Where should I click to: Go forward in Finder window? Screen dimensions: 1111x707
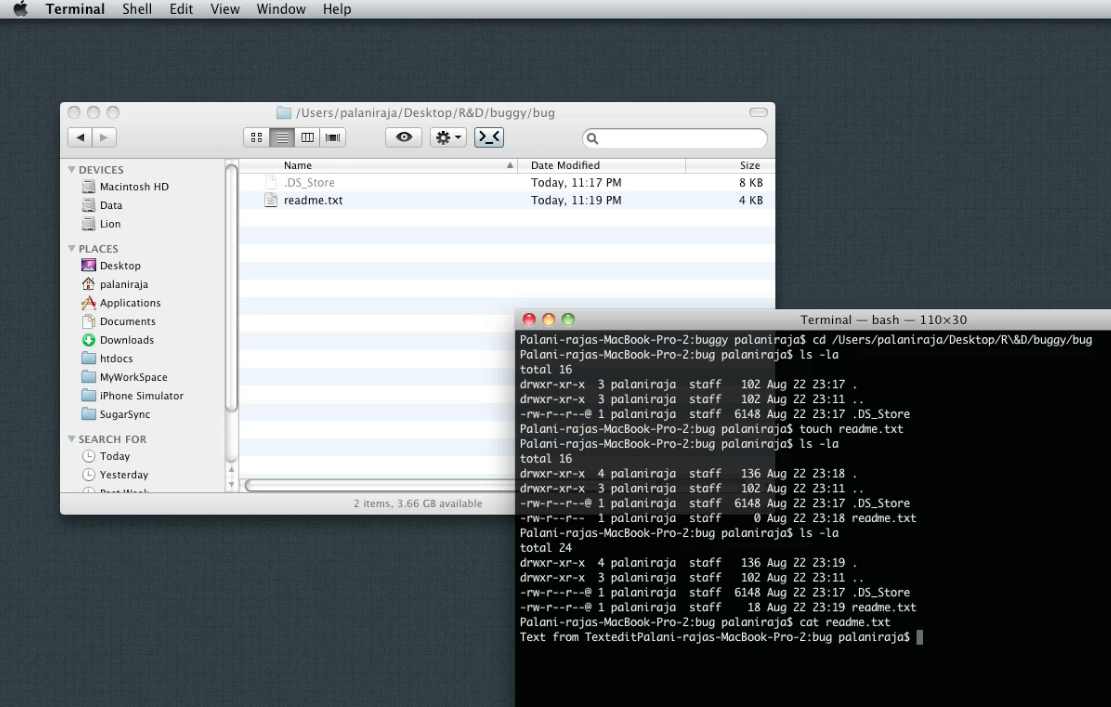[104, 137]
